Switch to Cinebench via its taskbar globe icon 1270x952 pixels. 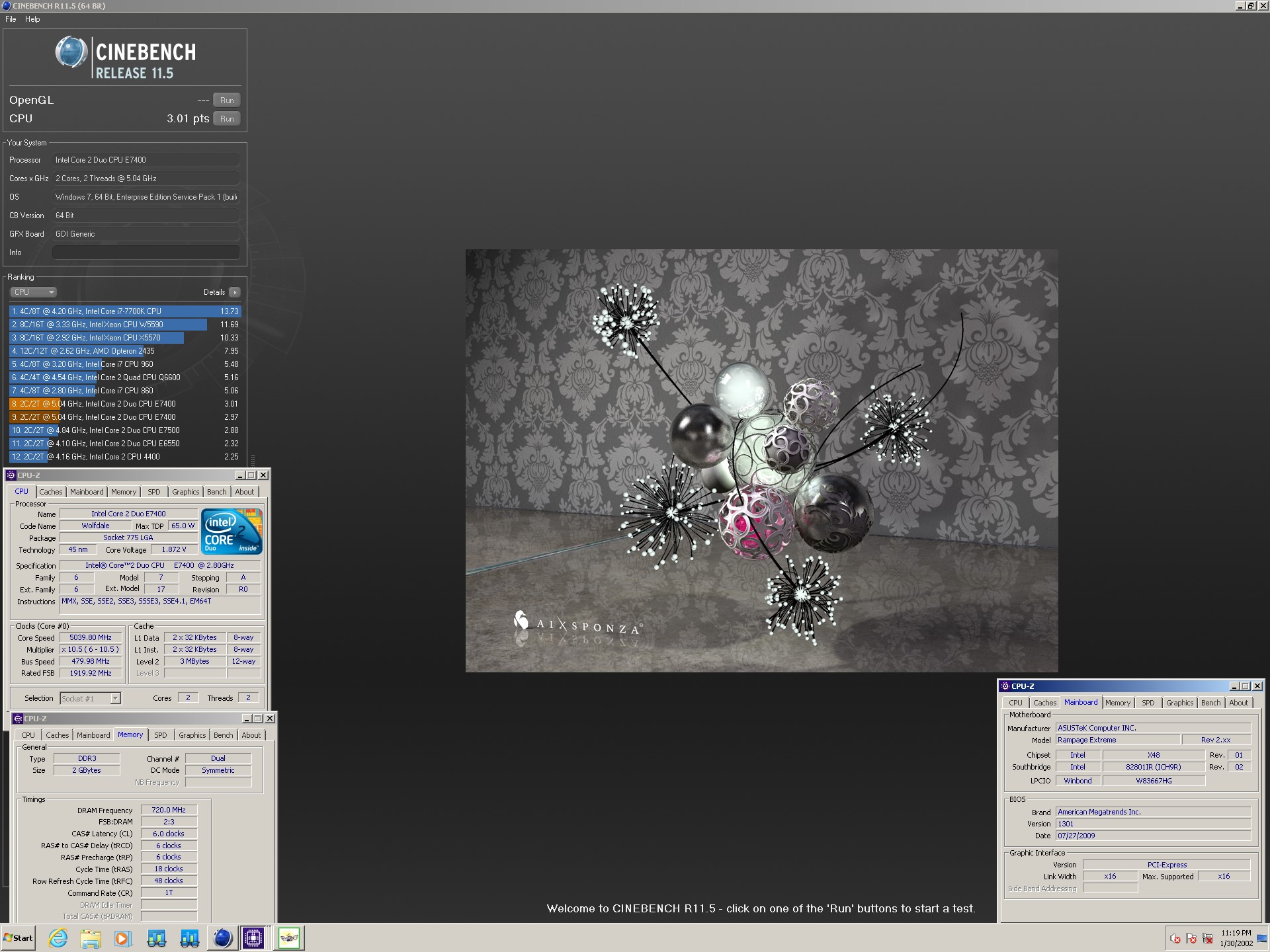pos(223,937)
